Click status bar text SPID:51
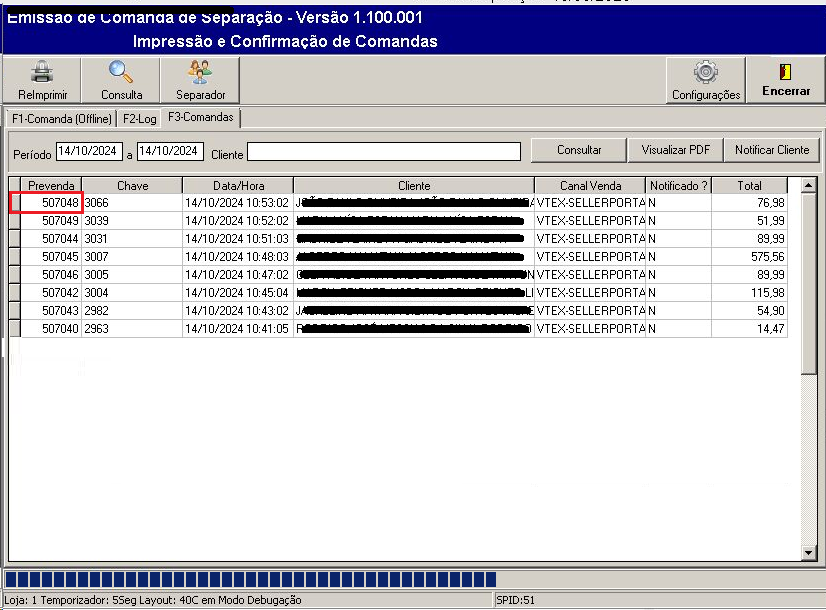Image resolution: width=826 pixels, height=610 pixels. [515, 600]
